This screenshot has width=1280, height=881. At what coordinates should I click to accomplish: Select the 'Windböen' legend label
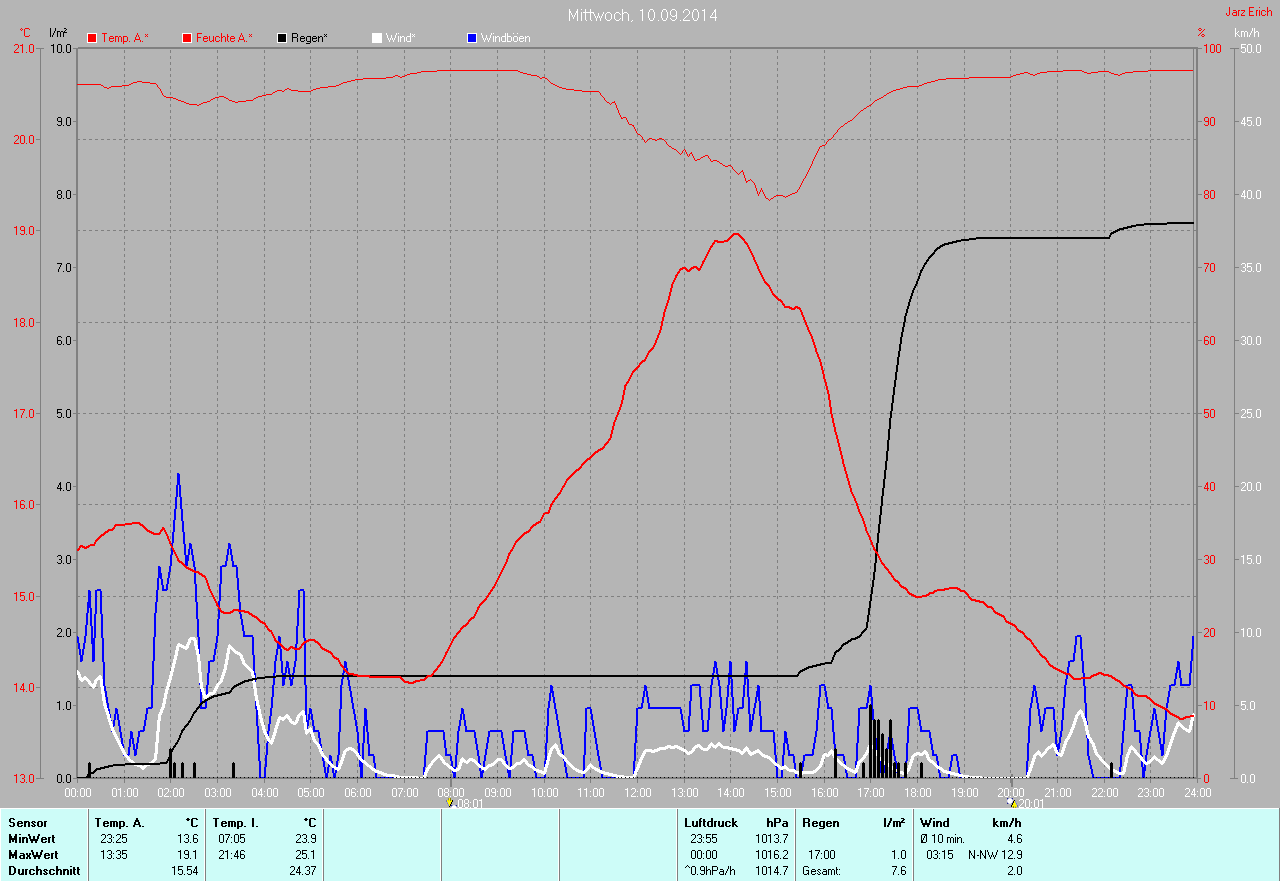[x=506, y=38]
